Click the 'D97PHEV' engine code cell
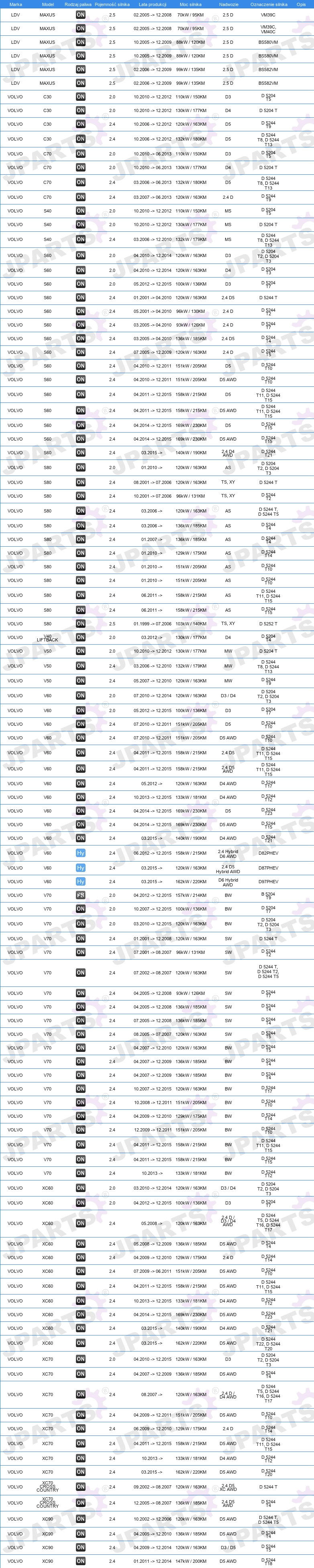314x1568 pixels. pyautogui.click(x=268, y=881)
